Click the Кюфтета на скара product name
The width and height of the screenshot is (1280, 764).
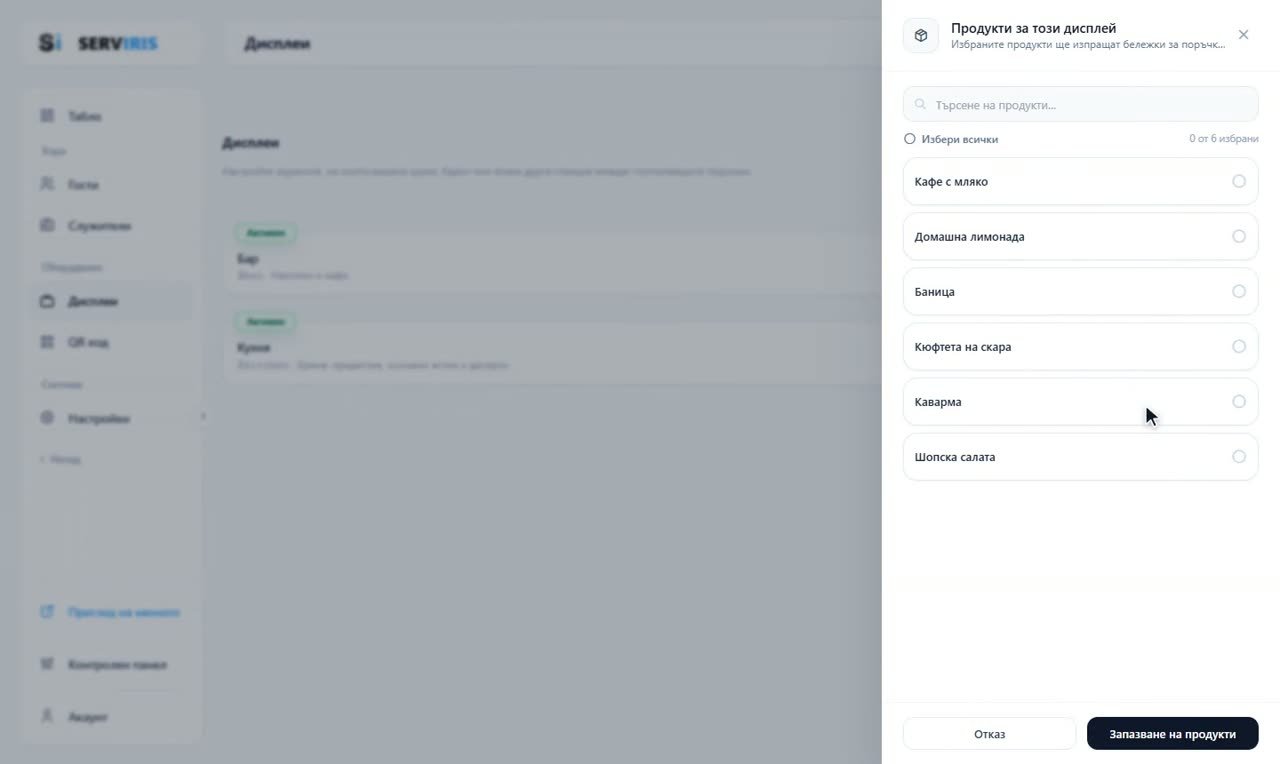coord(963,347)
